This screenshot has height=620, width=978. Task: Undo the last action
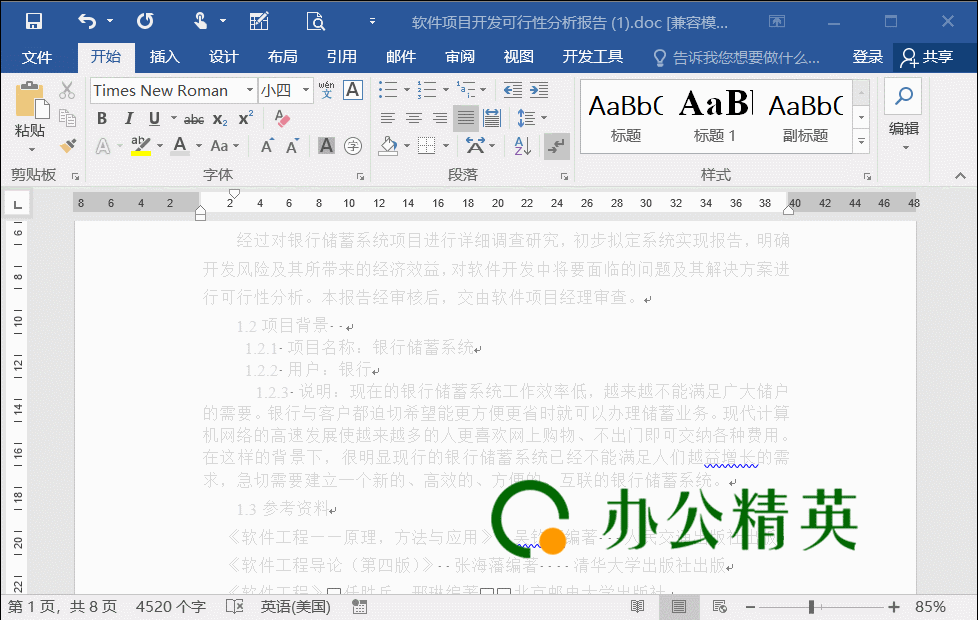click(87, 22)
